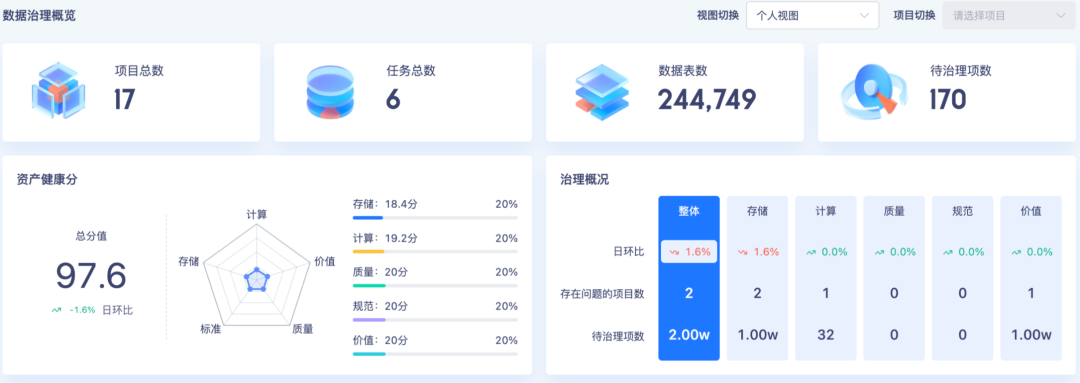Viewport: 1080px width, 383px height.
Task: Select the 质量 column in 治理概况
Action: [894, 278]
